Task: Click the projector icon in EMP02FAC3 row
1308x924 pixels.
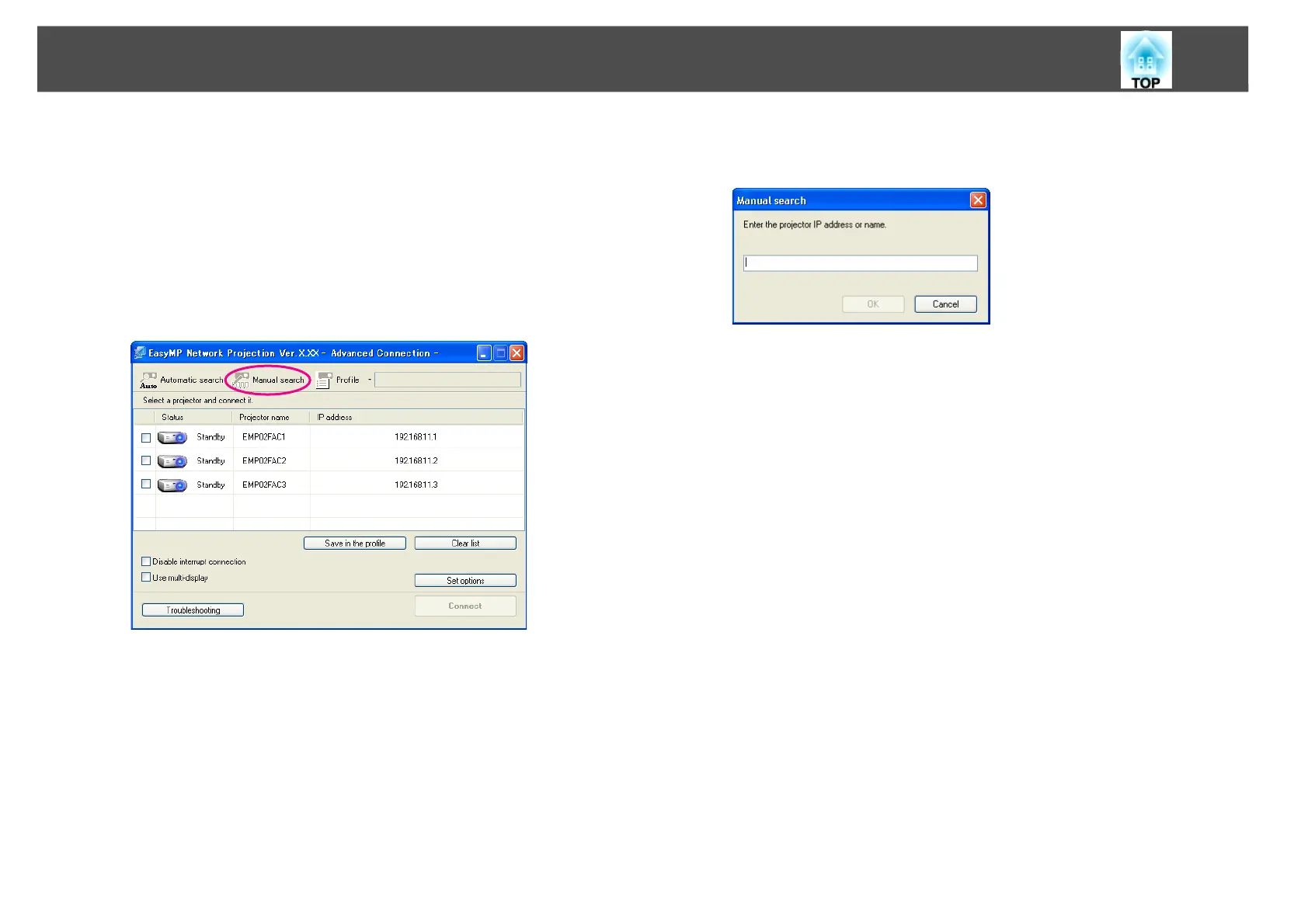Action: [x=172, y=485]
